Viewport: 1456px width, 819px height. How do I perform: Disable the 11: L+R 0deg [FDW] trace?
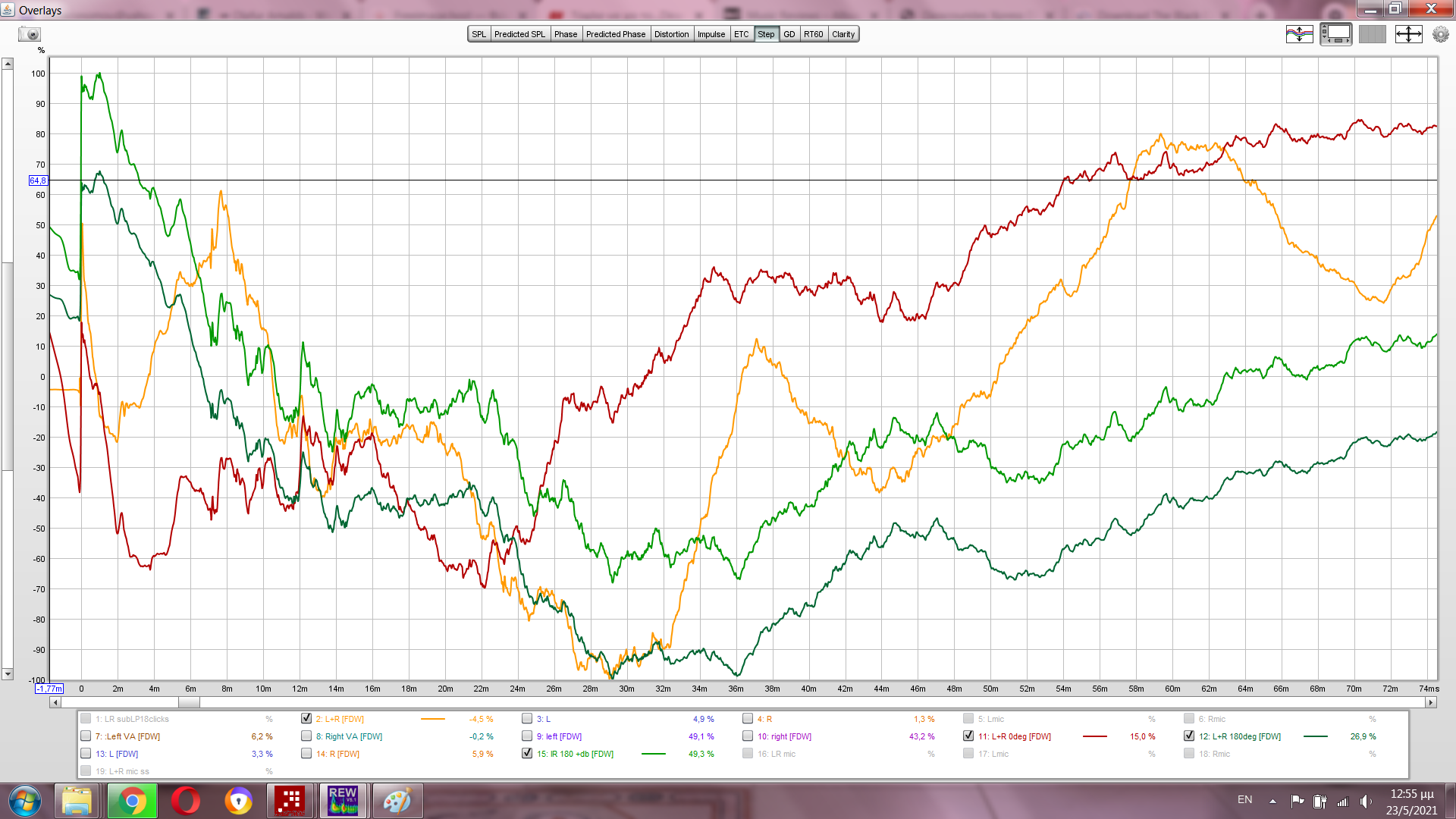(x=968, y=736)
